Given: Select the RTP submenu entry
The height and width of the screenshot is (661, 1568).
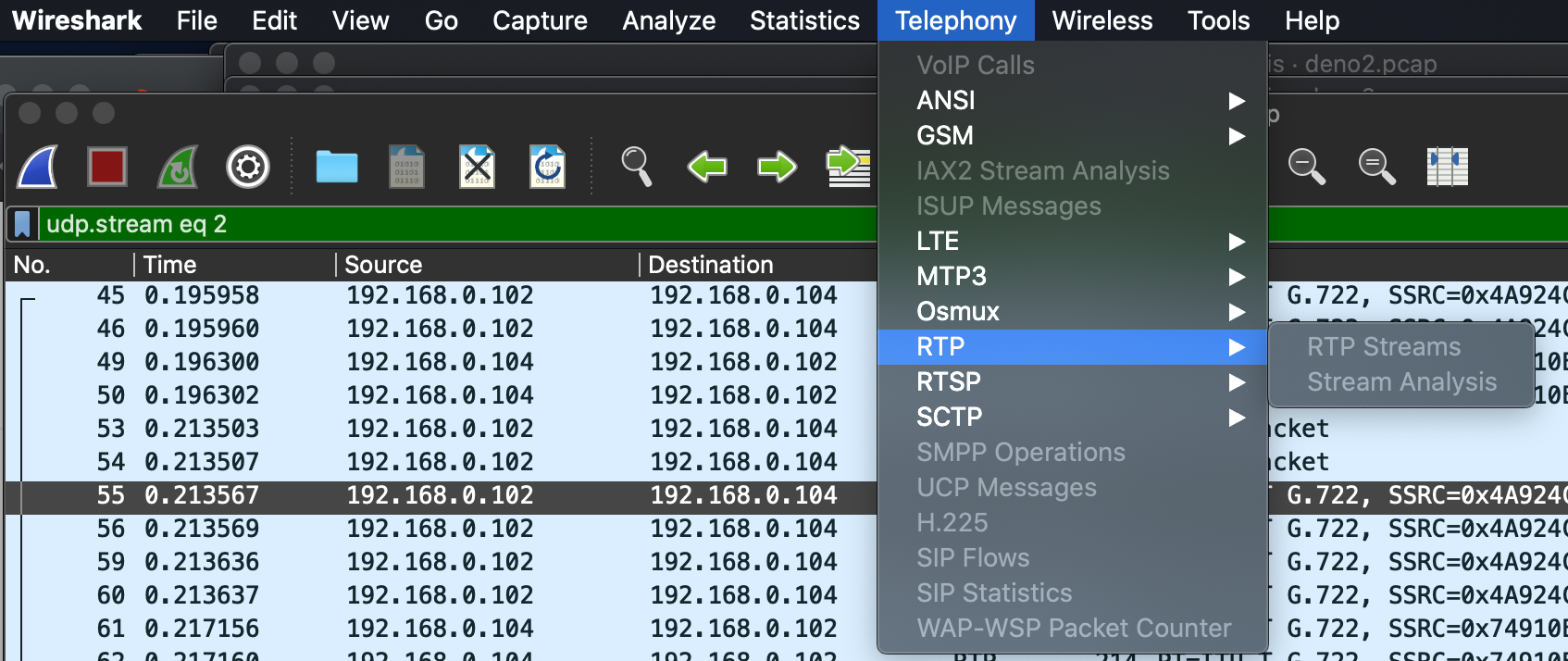Looking at the screenshot, I should tap(1073, 346).
